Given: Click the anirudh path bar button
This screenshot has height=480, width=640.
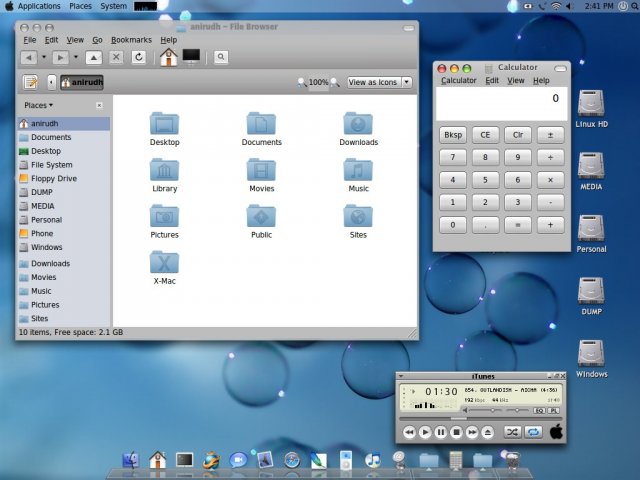Looking at the screenshot, I should click(x=82, y=82).
